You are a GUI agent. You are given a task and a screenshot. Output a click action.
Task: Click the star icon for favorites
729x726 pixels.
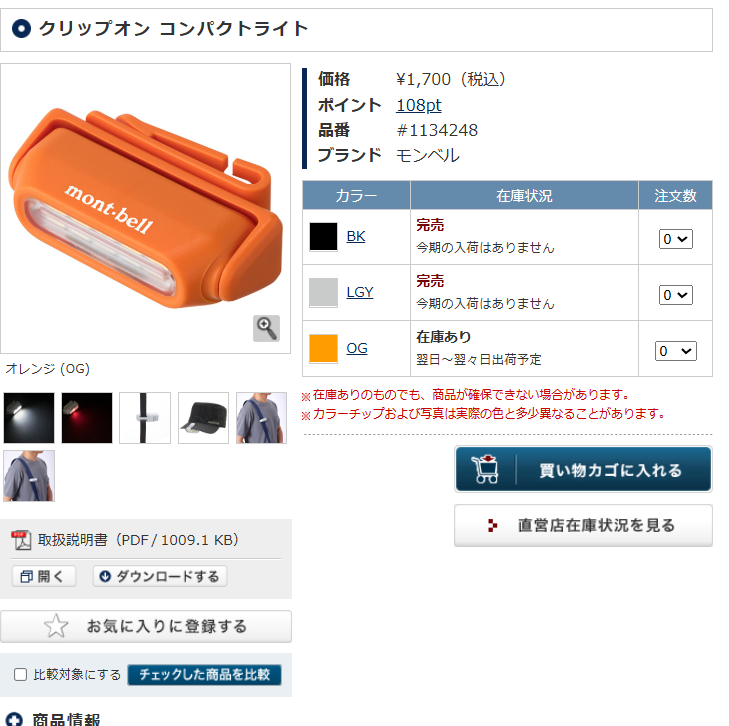pyautogui.click(x=56, y=626)
